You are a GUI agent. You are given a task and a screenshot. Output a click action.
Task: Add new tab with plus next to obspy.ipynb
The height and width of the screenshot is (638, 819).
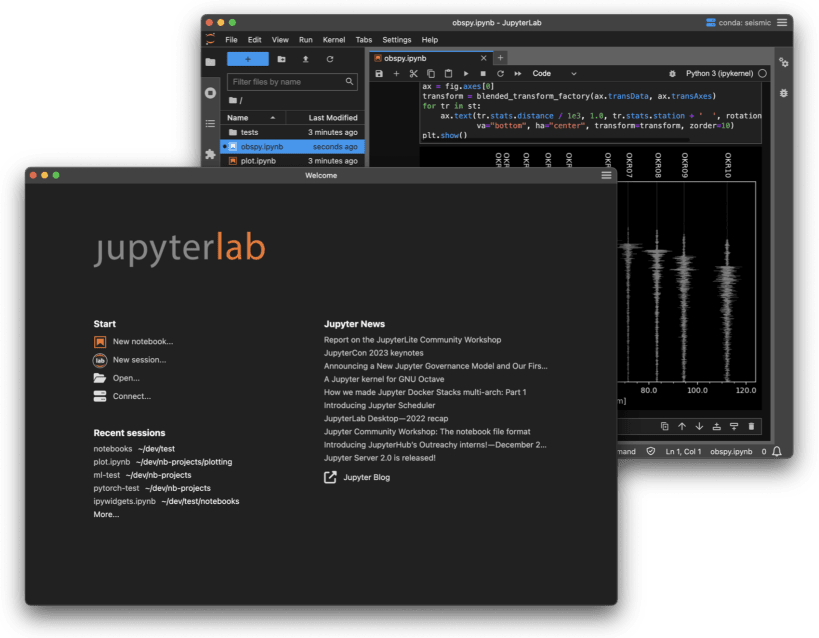pos(500,58)
